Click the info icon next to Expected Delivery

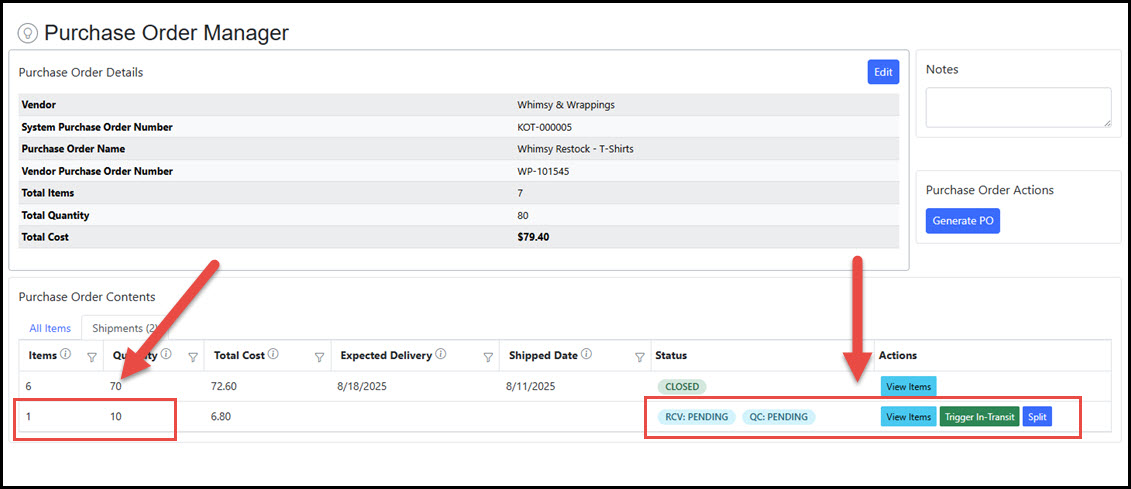(441, 354)
